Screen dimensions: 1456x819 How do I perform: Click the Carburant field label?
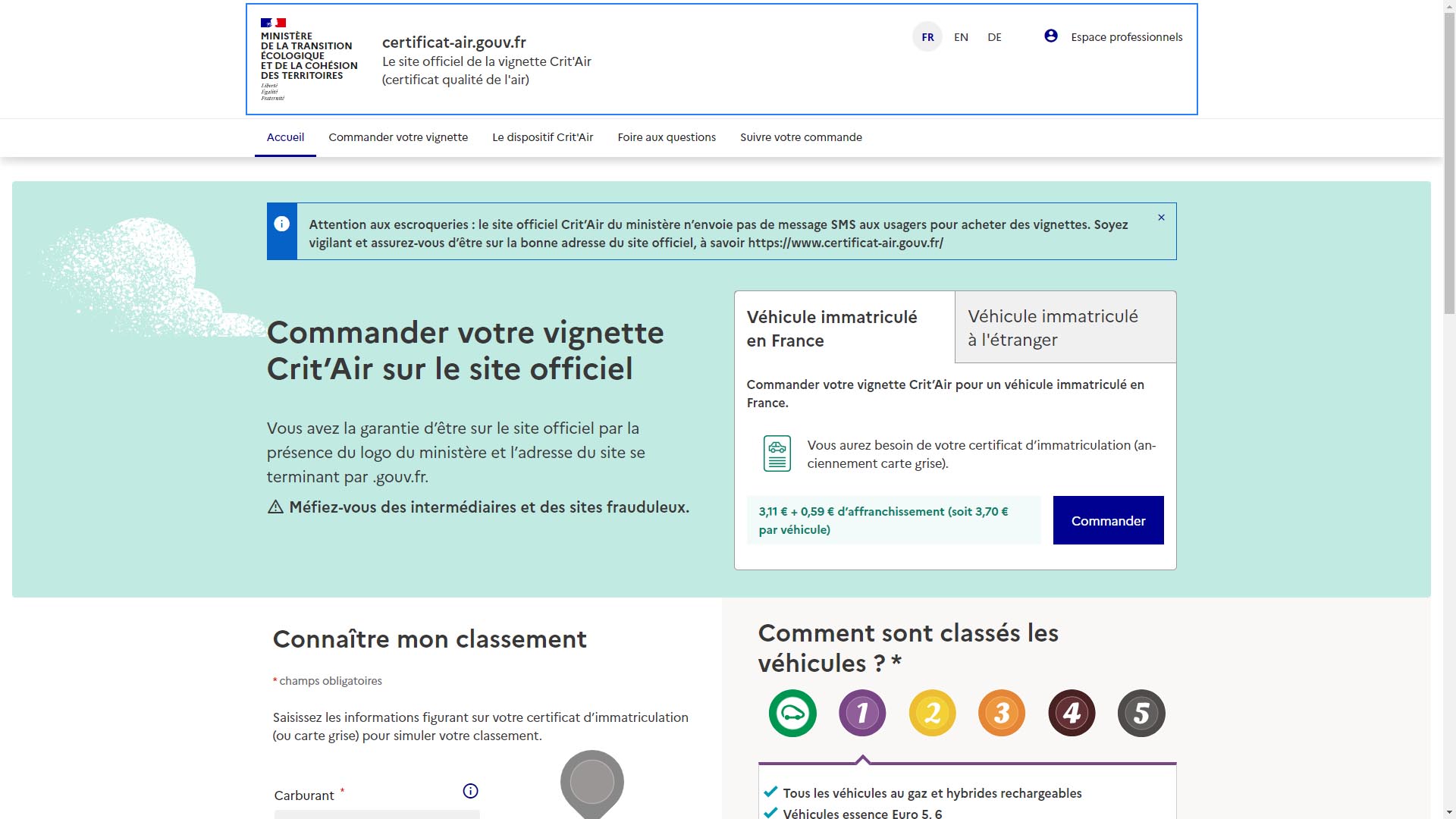(x=304, y=795)
